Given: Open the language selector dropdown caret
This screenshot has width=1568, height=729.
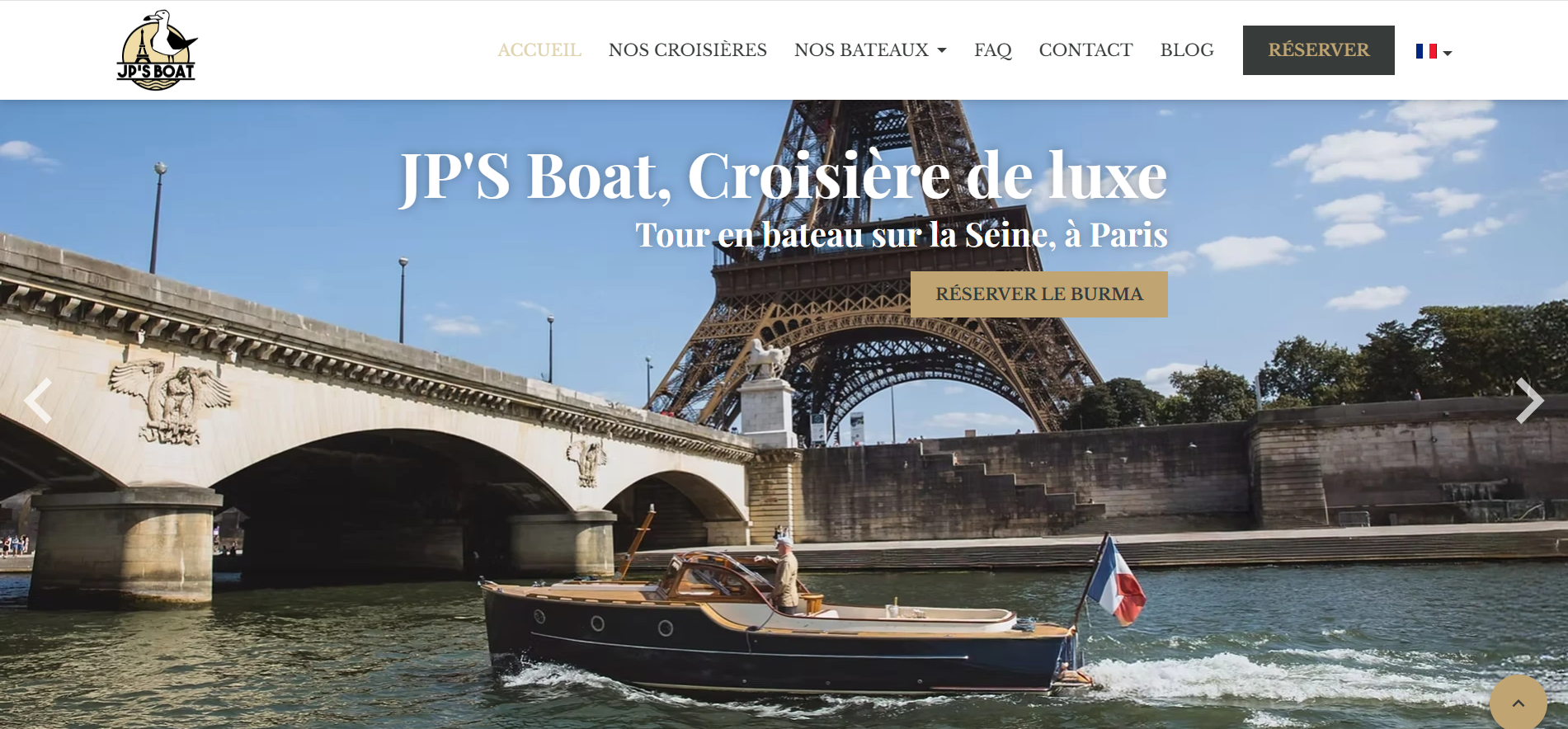Looking at the screenshot, I should coord(1448,54).
